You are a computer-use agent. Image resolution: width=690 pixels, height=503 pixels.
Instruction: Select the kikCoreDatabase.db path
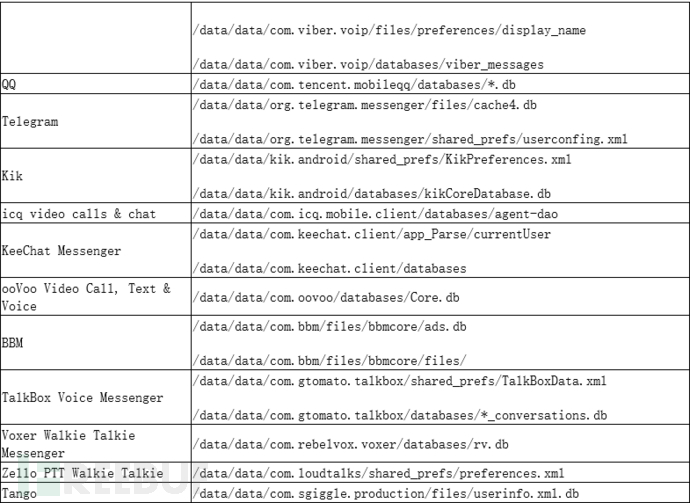(x=386, y=192)
